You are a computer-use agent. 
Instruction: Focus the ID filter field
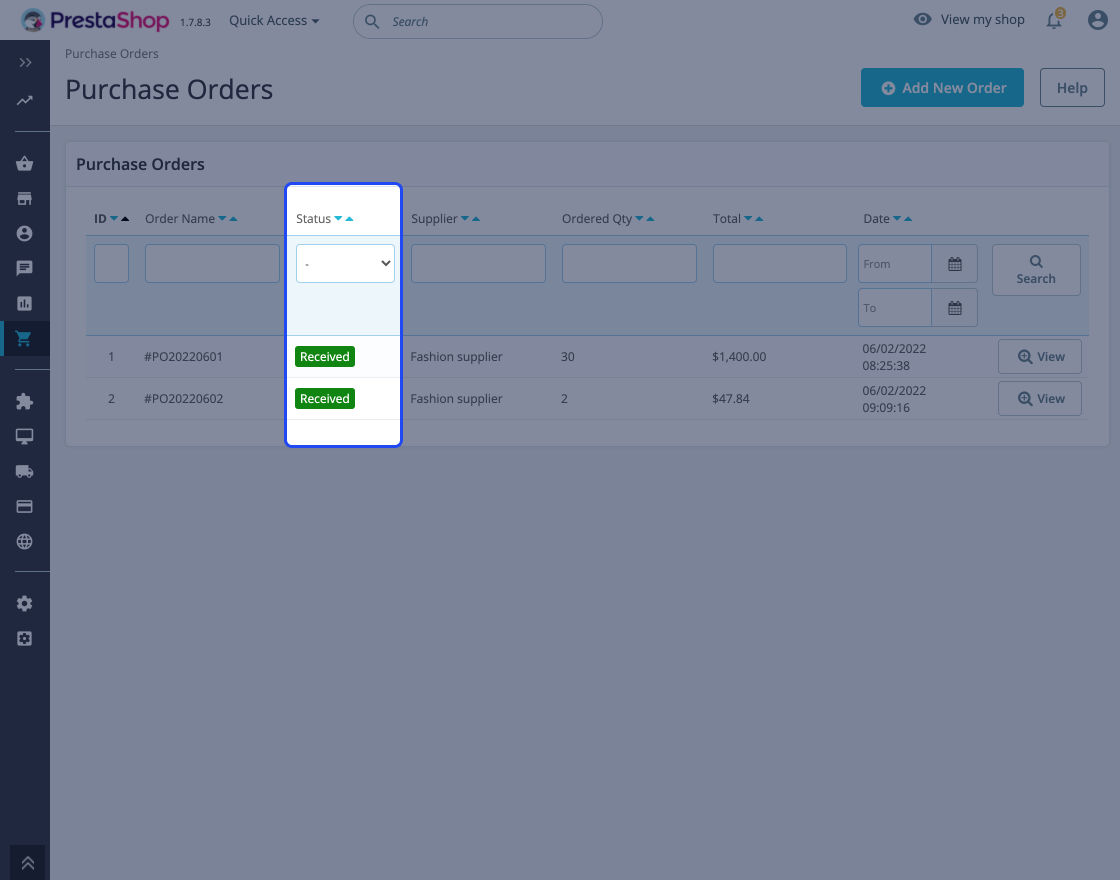tap(111, 264)
